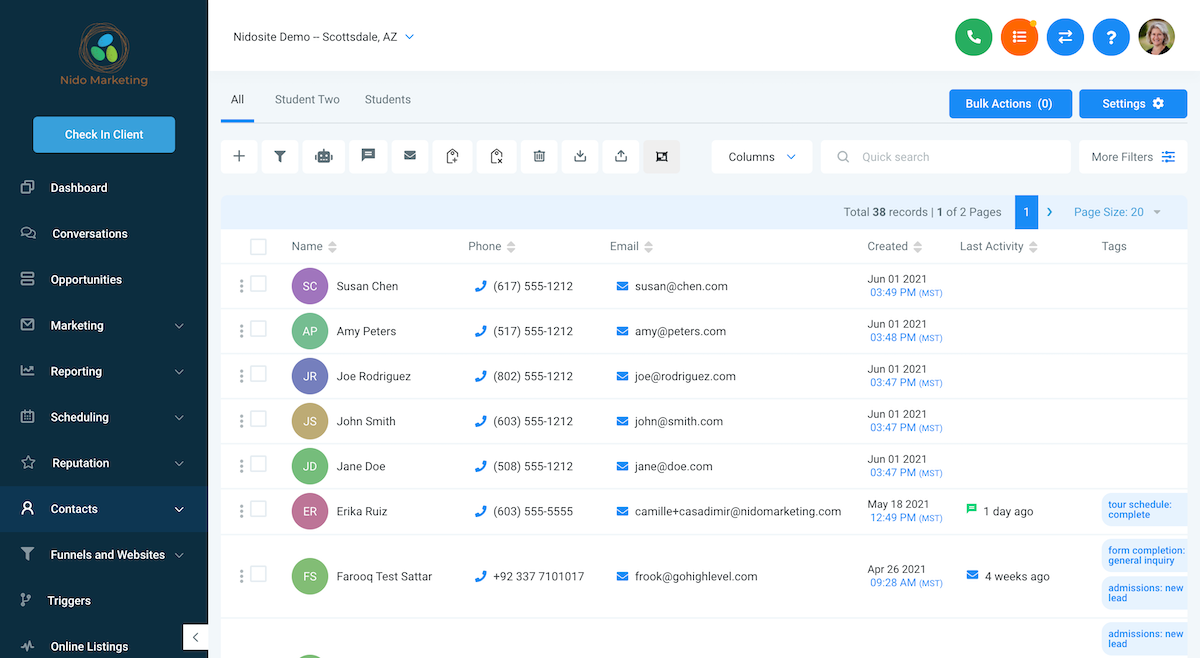Tick the checkbox for Susan Chen
Image resolution: width=1200 pixels, height=658 pixels.
(x=258, y=284)
